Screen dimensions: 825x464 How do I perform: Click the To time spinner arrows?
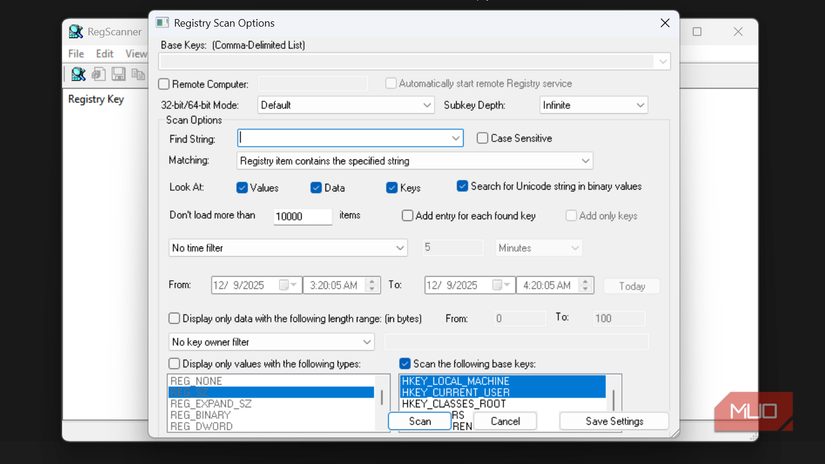585,285
